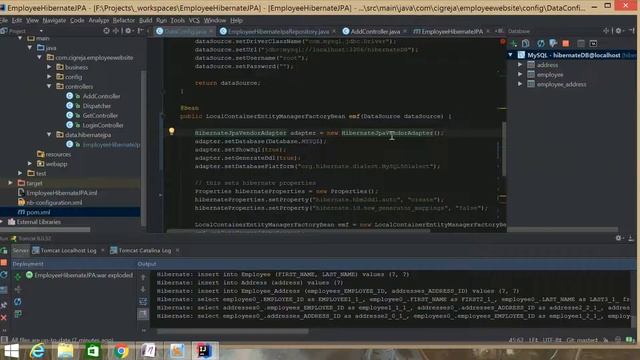Screen dimensions: 640x360
Task: Click the update application icon in Run panel
Action: (x=4, y=275)
